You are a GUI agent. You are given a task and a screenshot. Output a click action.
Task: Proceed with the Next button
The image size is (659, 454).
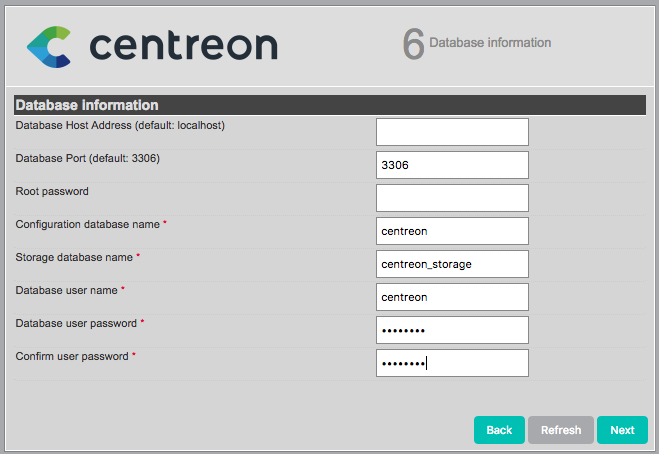point(622,430)
